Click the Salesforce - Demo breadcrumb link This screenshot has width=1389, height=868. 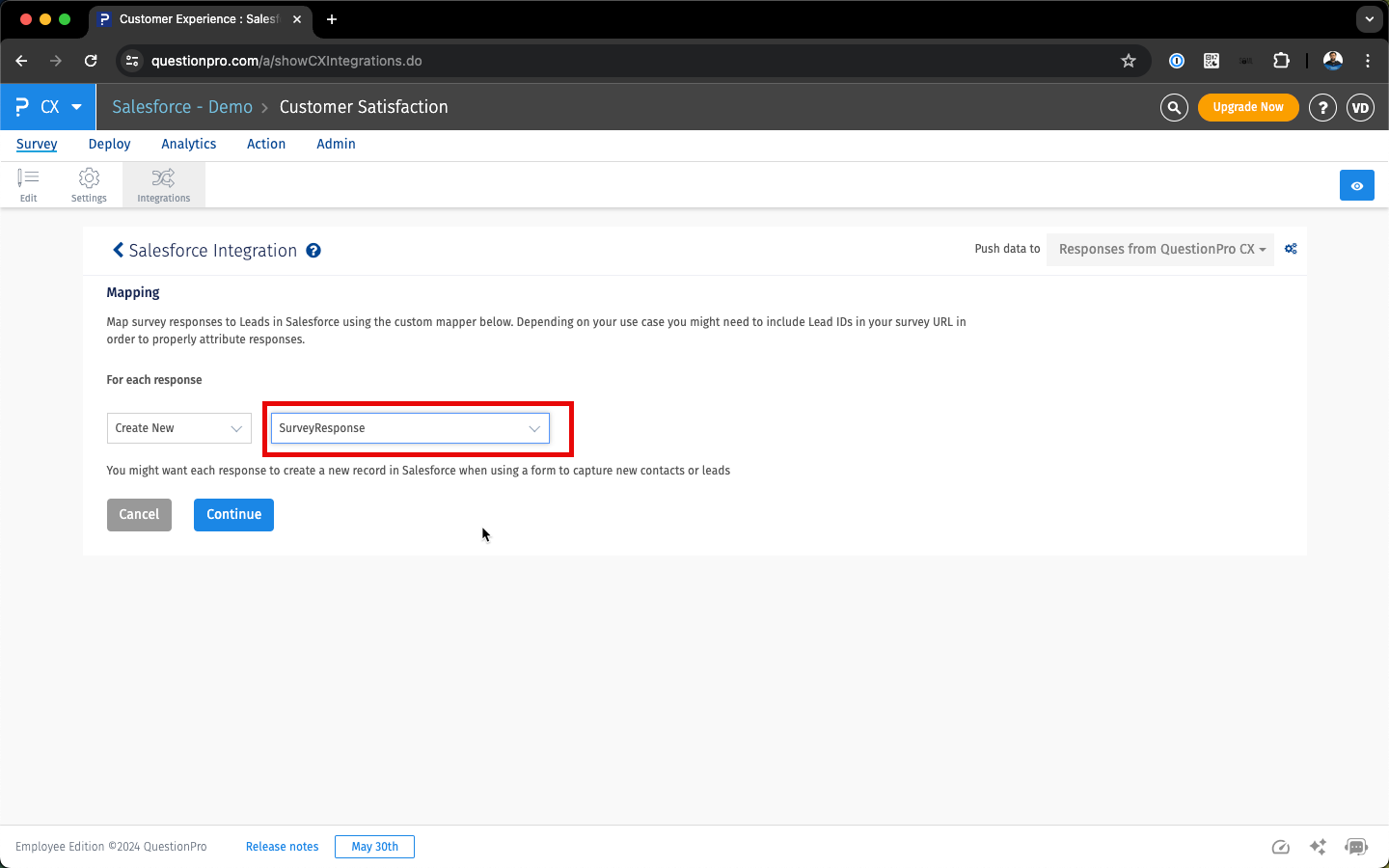pyautogui.click(x=182, y=107)
